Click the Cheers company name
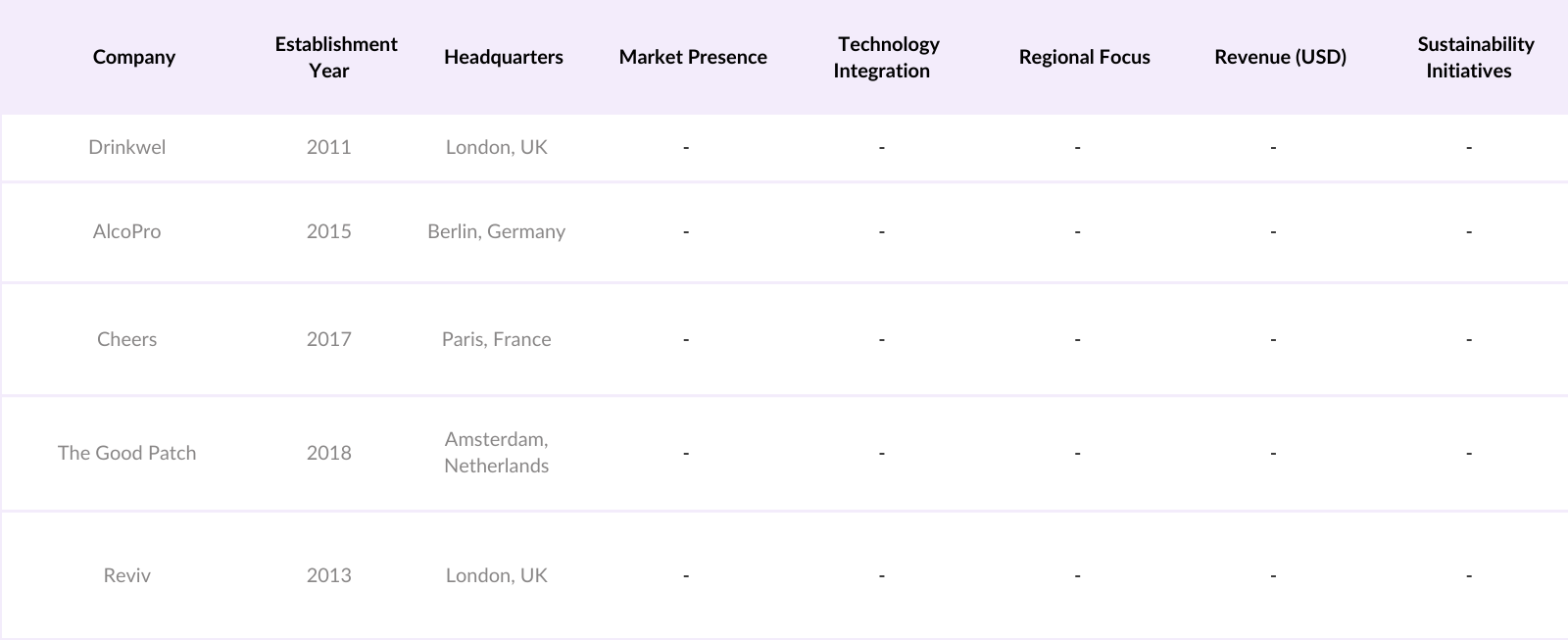This screenshot has width=1568, height=640. [x=126, y=339]
